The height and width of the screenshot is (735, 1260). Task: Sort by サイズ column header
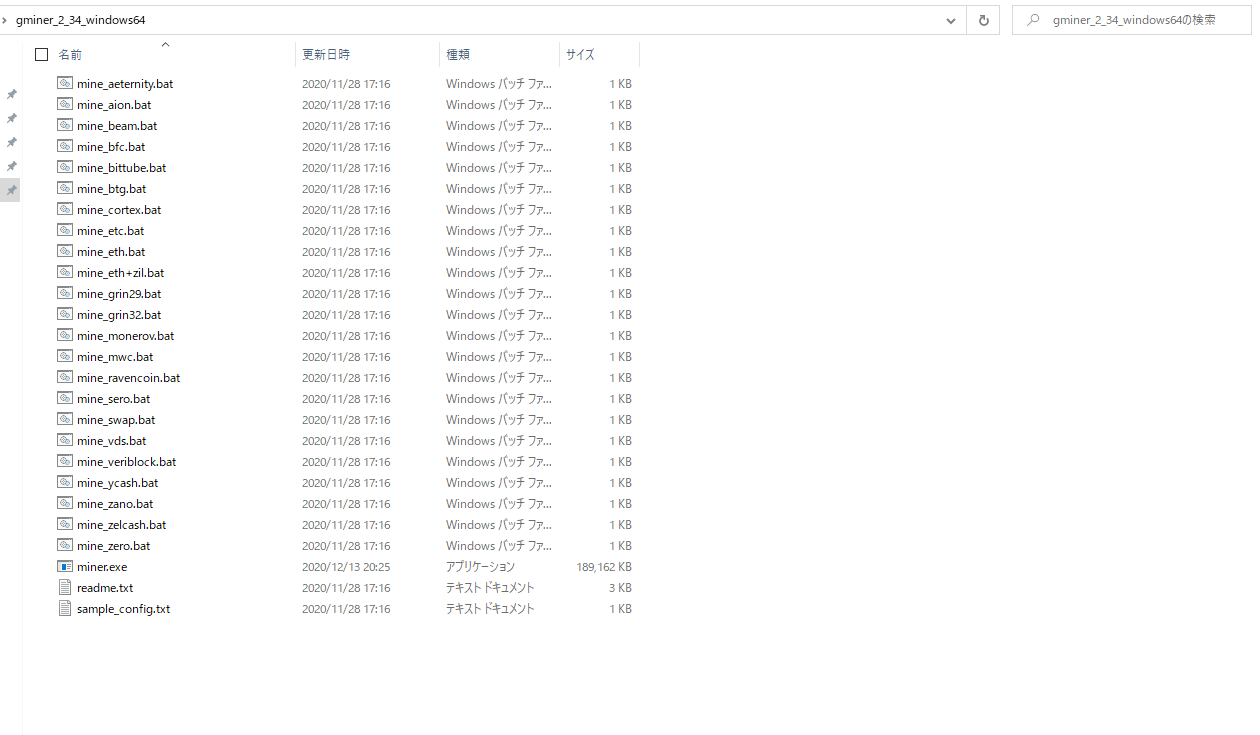(581, 55)
